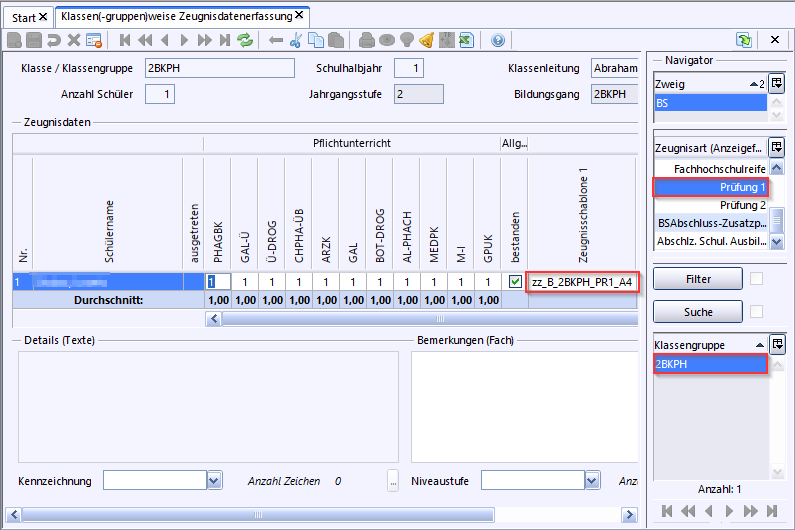Click toolbar double-right fast-forward arrow

(x=204, y=40)
